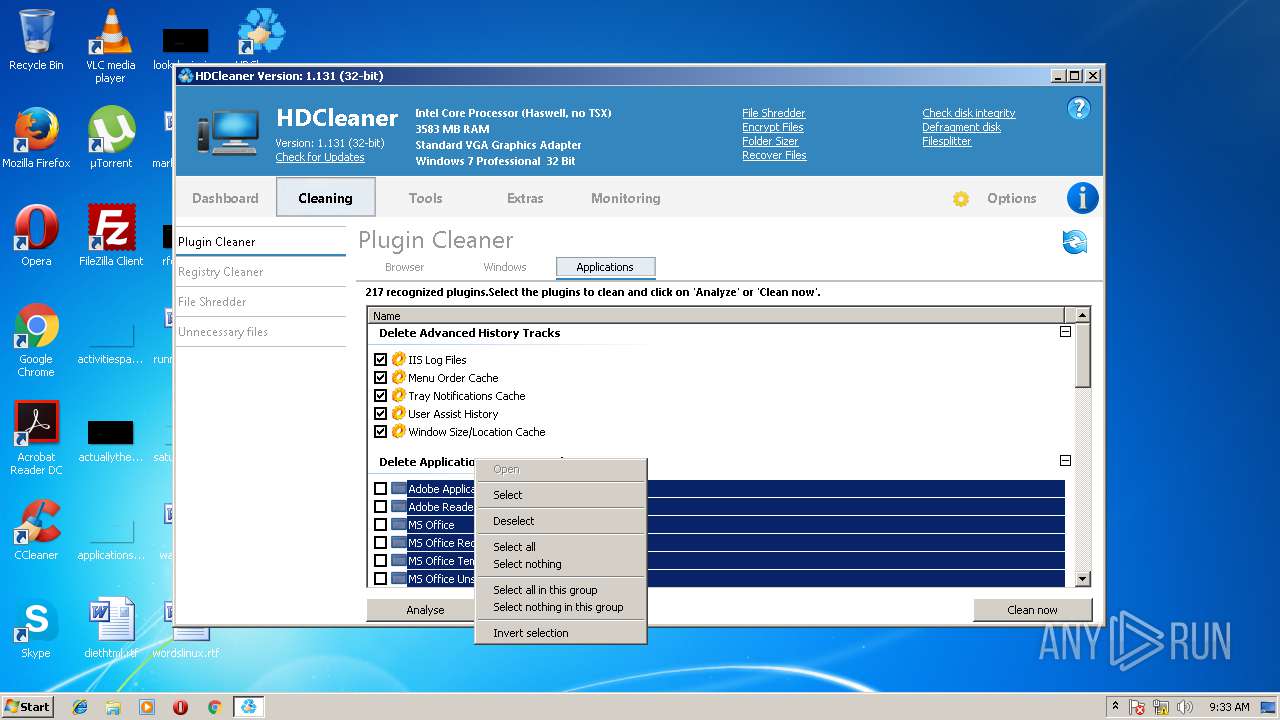Click the Clean now button
The width and height of the screenshot is (1280, 720).
point(1032,610)
